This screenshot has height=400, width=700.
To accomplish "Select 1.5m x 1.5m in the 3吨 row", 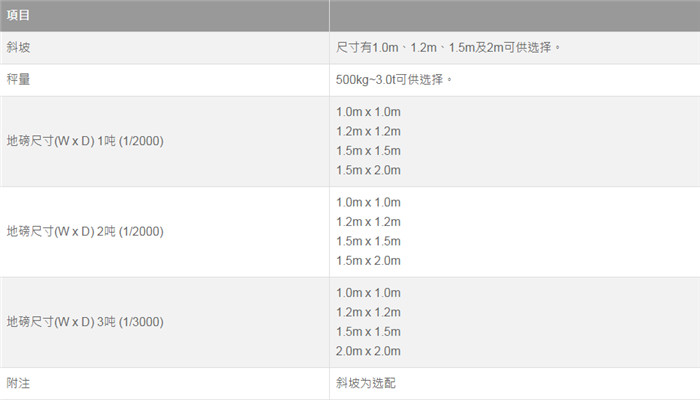I will 369,331.
